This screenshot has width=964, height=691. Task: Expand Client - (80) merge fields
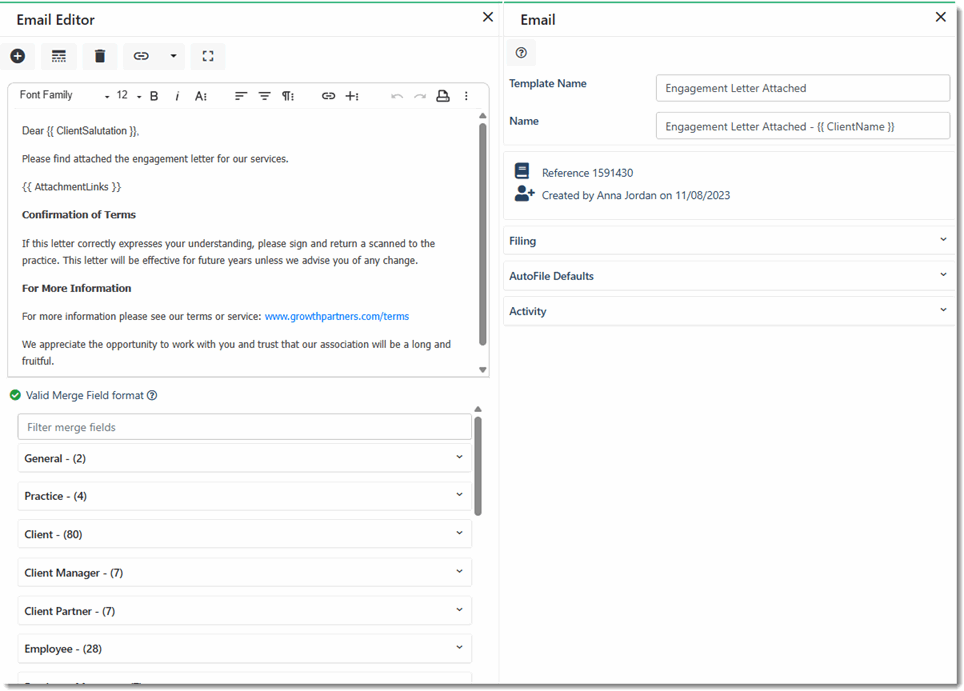[245, 534]
